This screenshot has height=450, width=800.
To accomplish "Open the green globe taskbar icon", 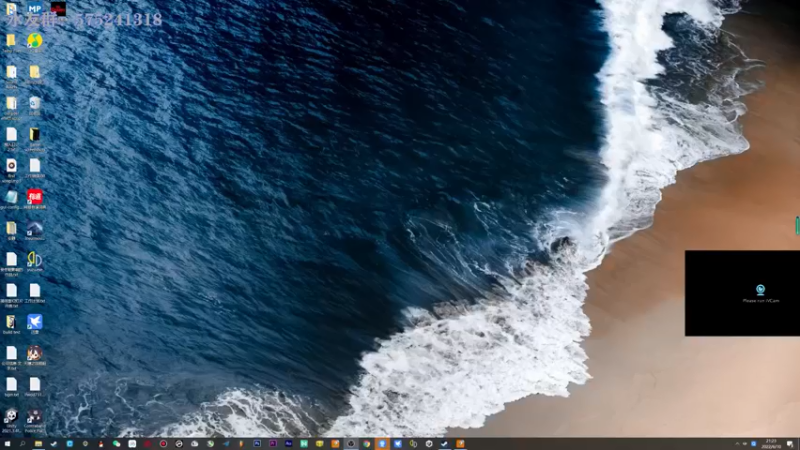I will coord(210,444).
